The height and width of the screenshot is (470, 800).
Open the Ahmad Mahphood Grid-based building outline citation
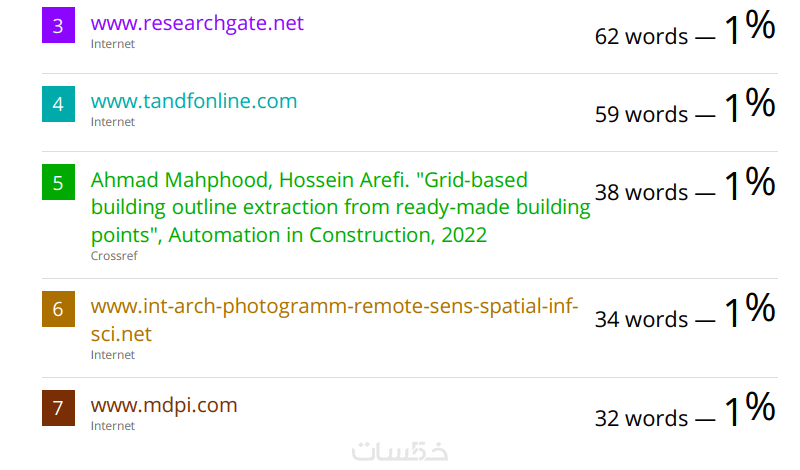click(x=340, y=208)
